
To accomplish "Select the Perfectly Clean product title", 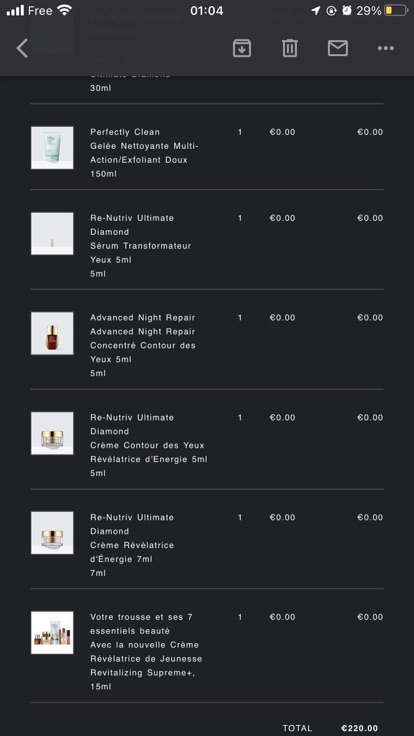I will pyautogui.click(x=125, y=132).
